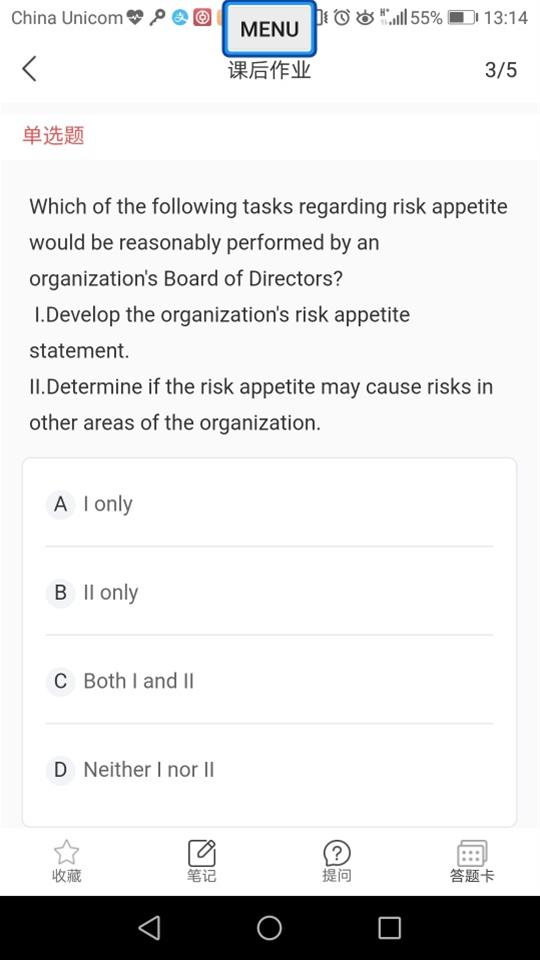540x960 pixels.
Task: Select option A 'I only'
Action: 269,504
